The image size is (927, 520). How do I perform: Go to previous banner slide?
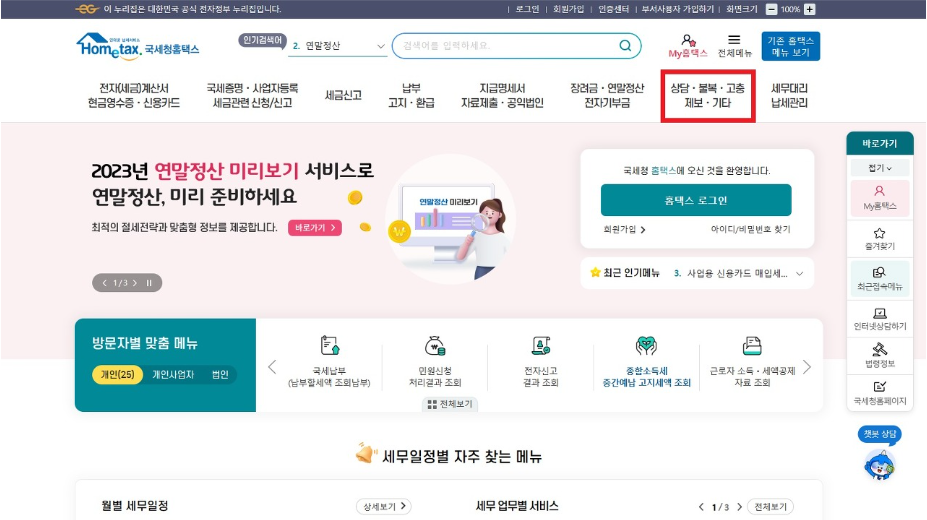[x=105, y=283]
